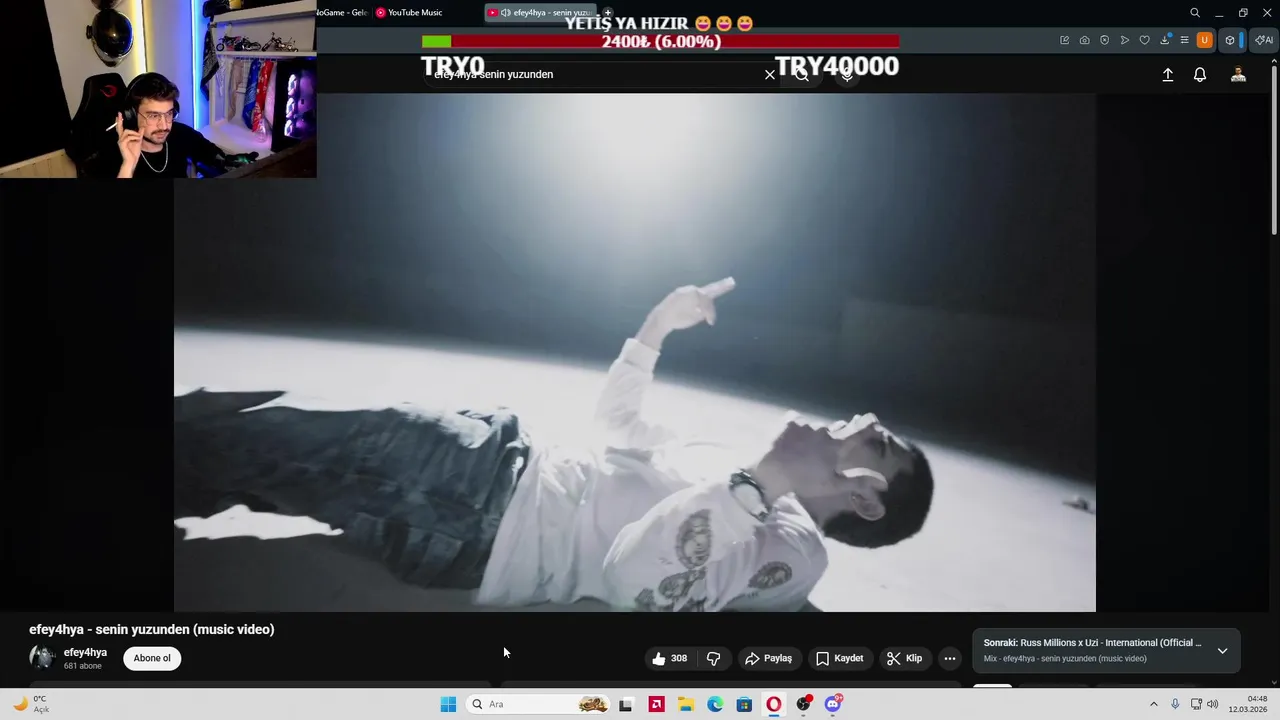Click the page vertical scrollbar
The image size is (1280, 720).
pos(1274,150)
